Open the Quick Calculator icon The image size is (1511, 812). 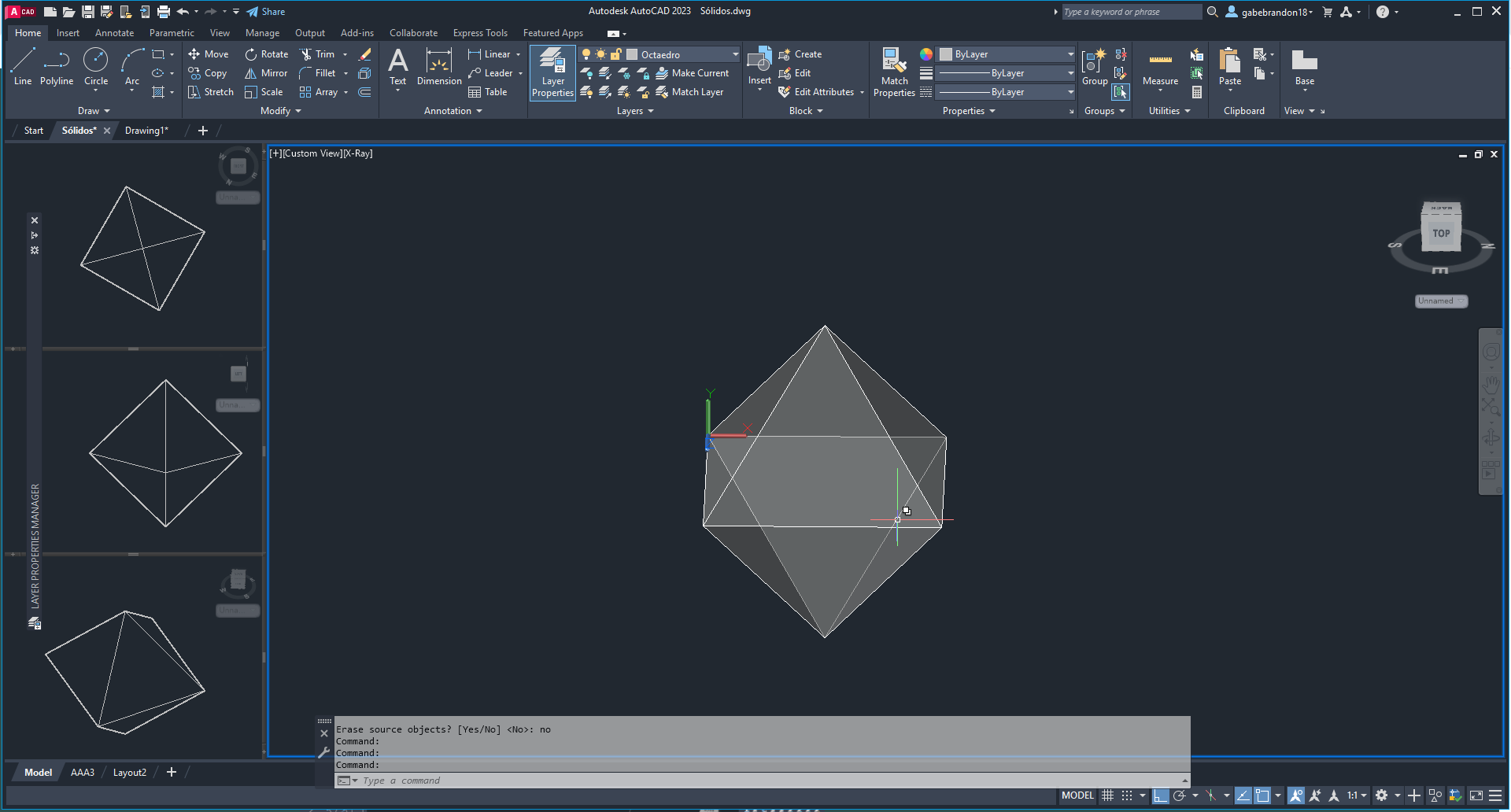tap(1197, 92)
